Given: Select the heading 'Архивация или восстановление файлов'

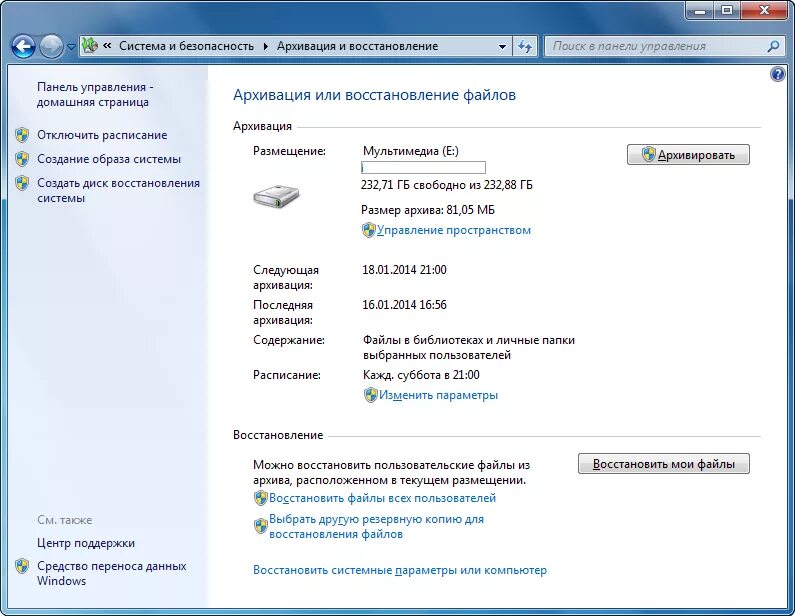Looking at the screenshot, I should (x=374, y=95).
